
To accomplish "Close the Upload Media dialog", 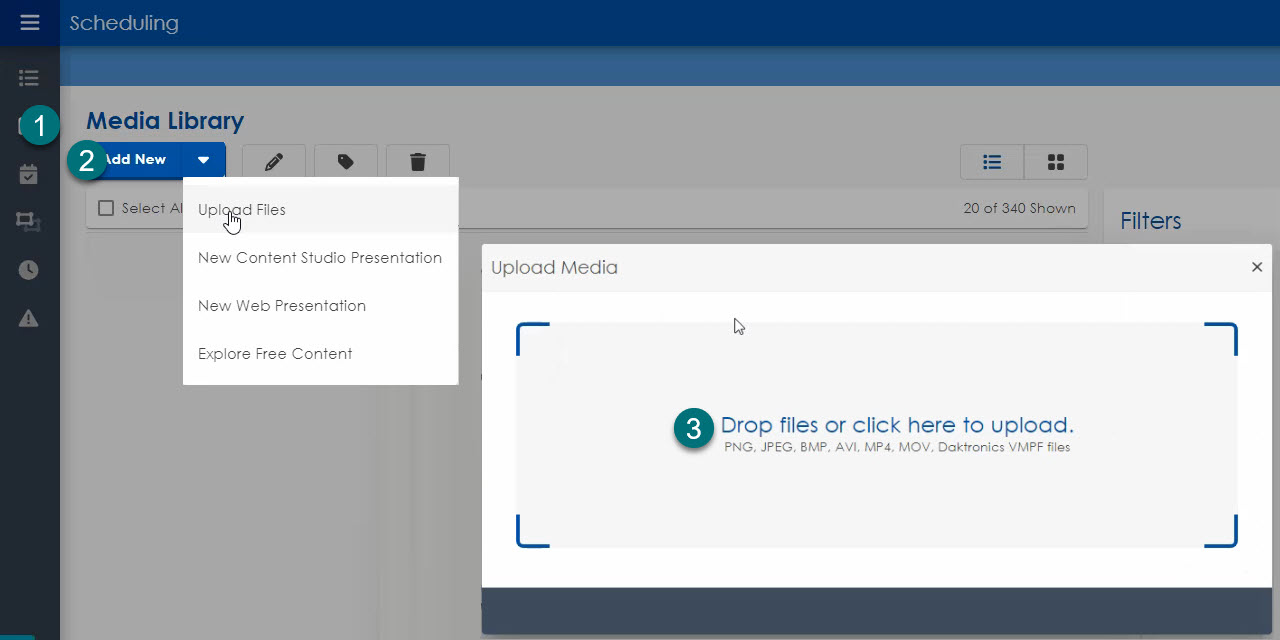I will 1257,267.
